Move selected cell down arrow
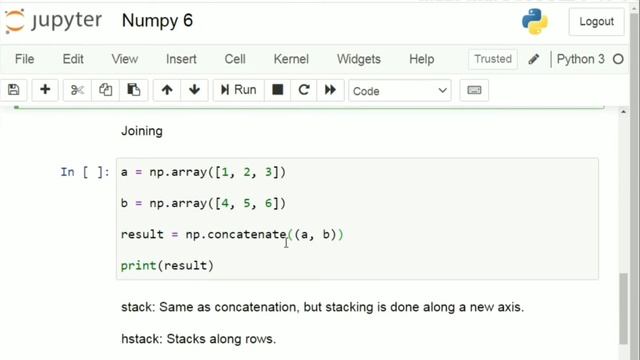 (x=194, y=90)
